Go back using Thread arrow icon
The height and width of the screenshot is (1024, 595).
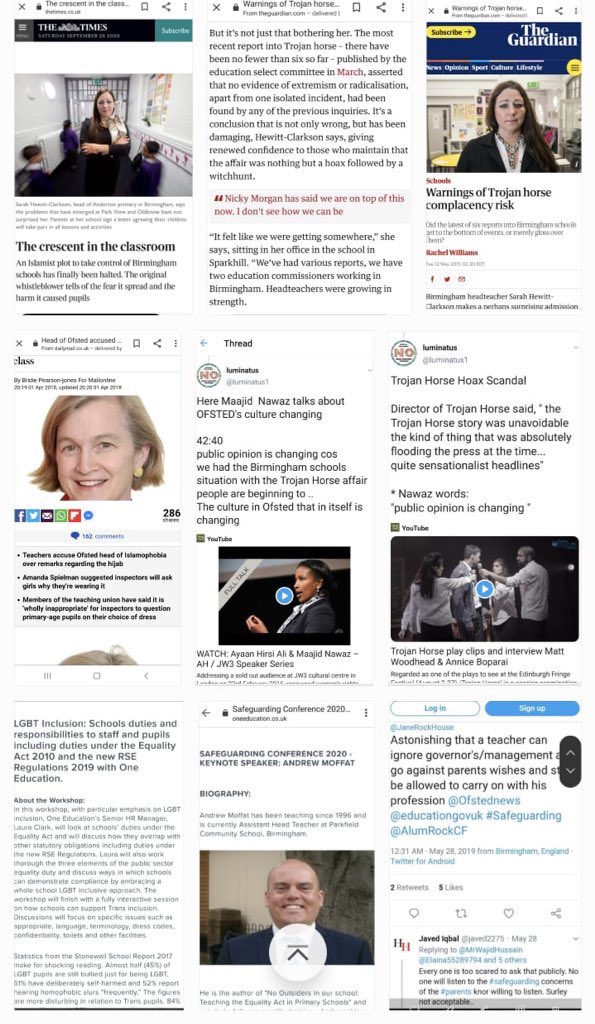click(x=204, y=343)
